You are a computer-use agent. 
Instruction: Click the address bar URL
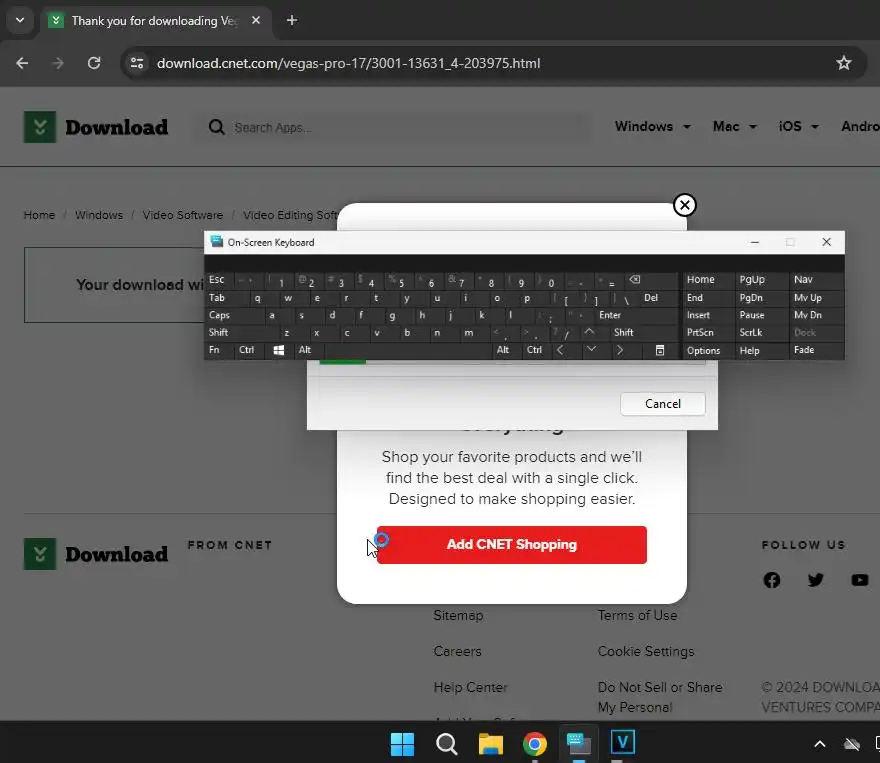click(x=348, y=63)
